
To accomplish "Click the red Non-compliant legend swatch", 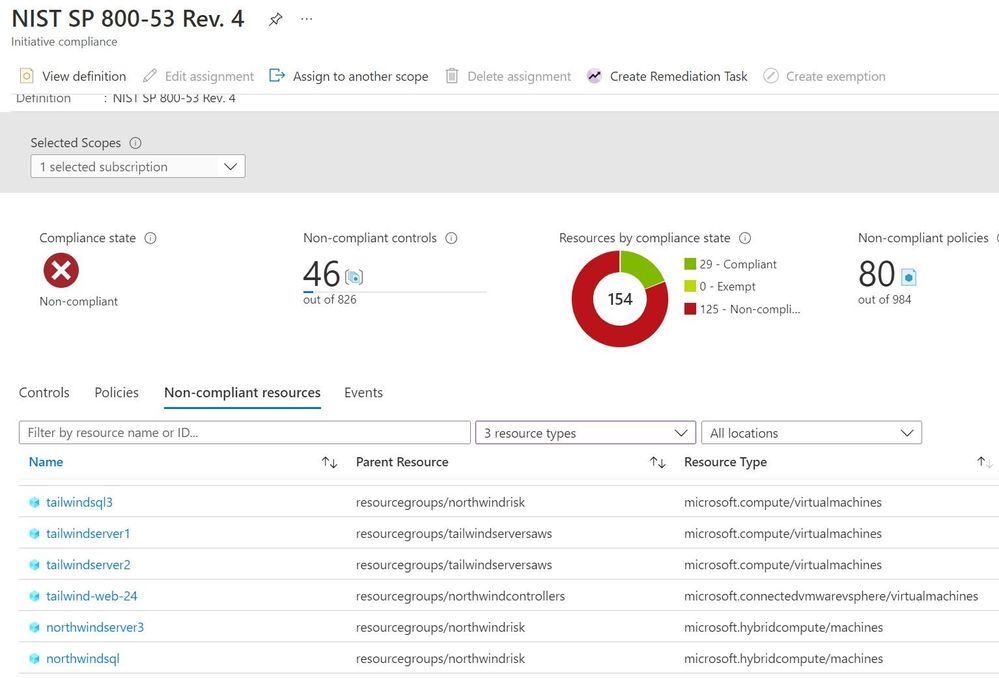I will point(690,308).
